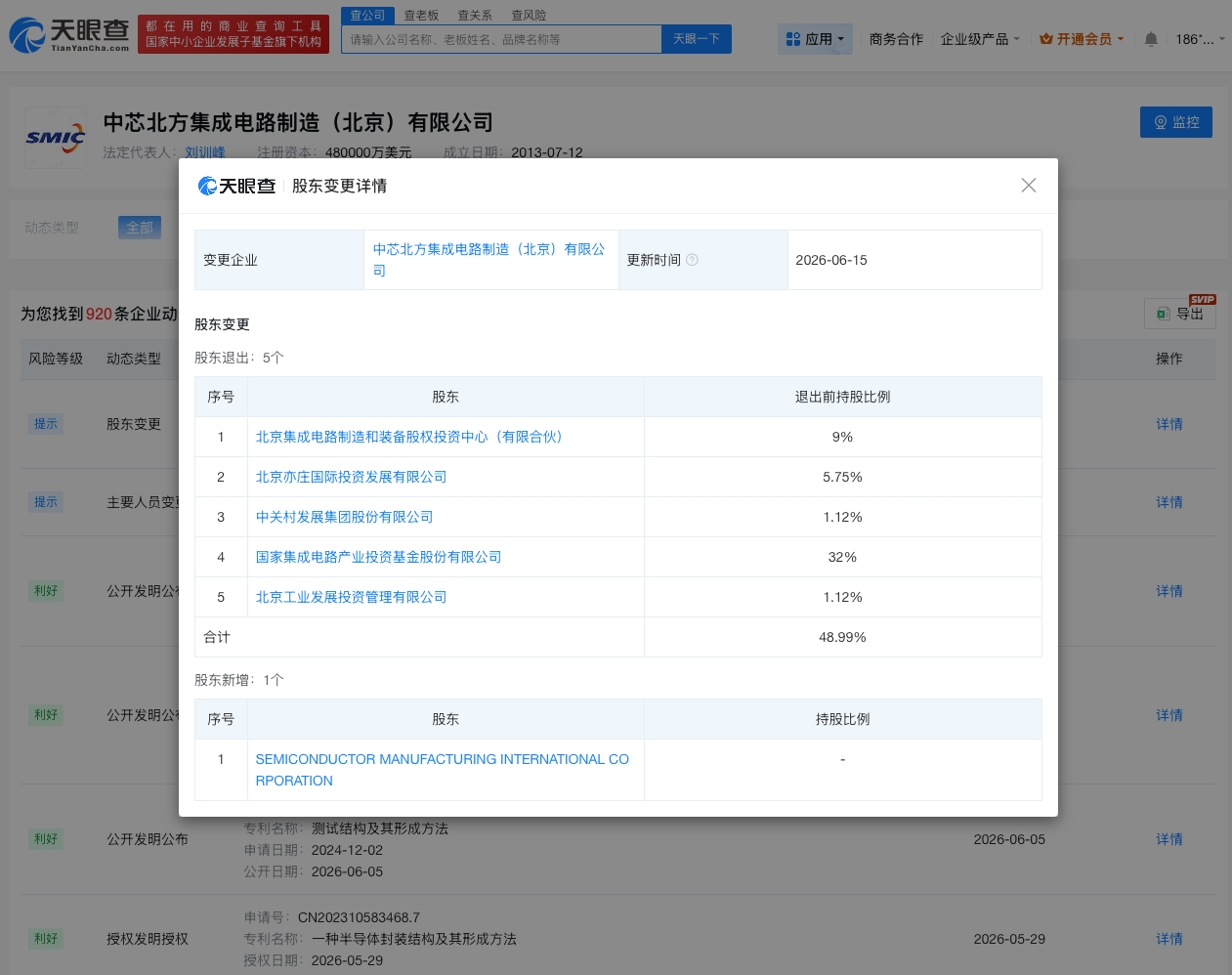Open 北京集成电路制造和装备股权投资中心 shareholder link
The image size is (1232, 975).
[408, 437]
